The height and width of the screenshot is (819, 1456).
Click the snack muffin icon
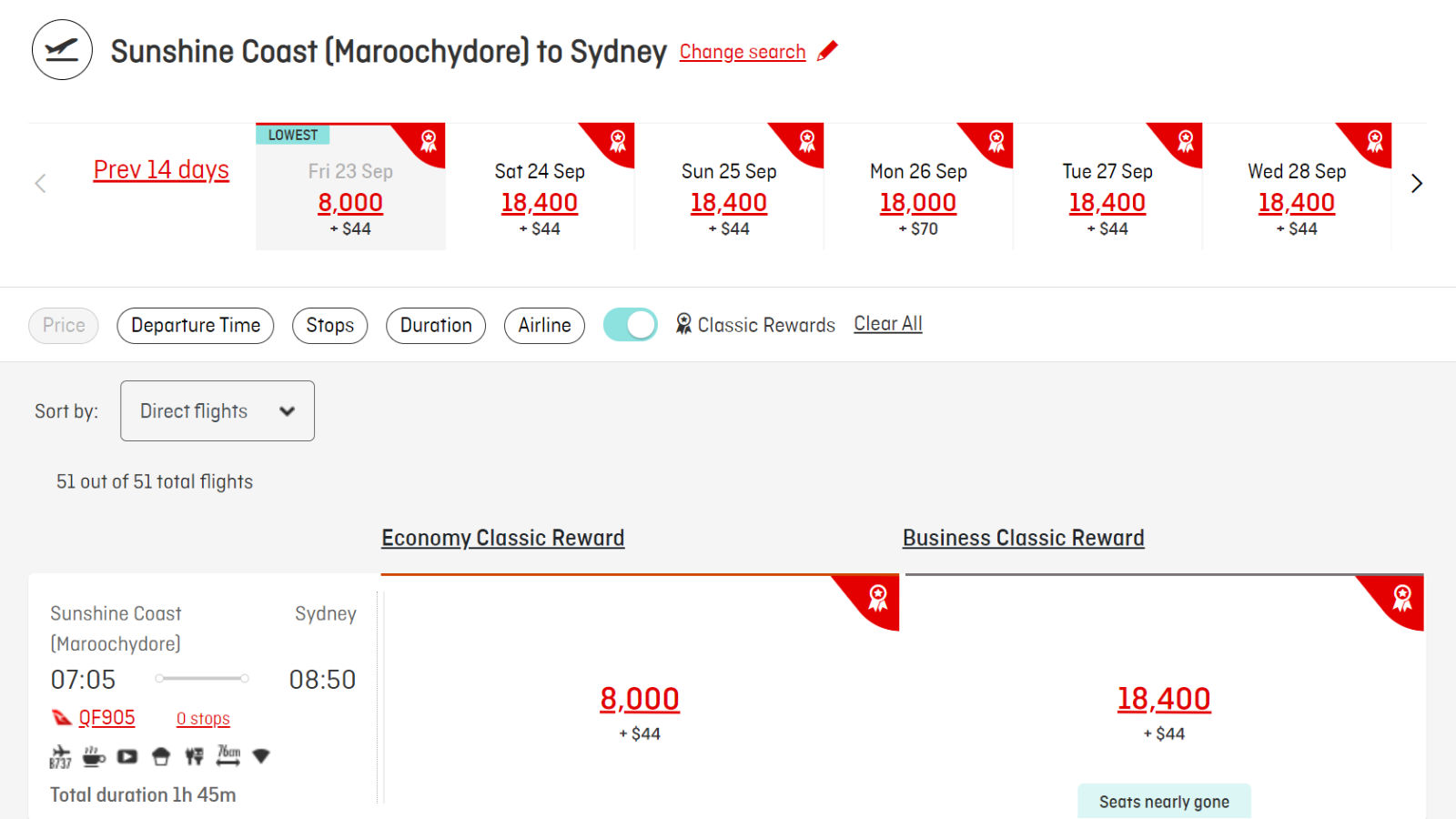click(161, 756)
